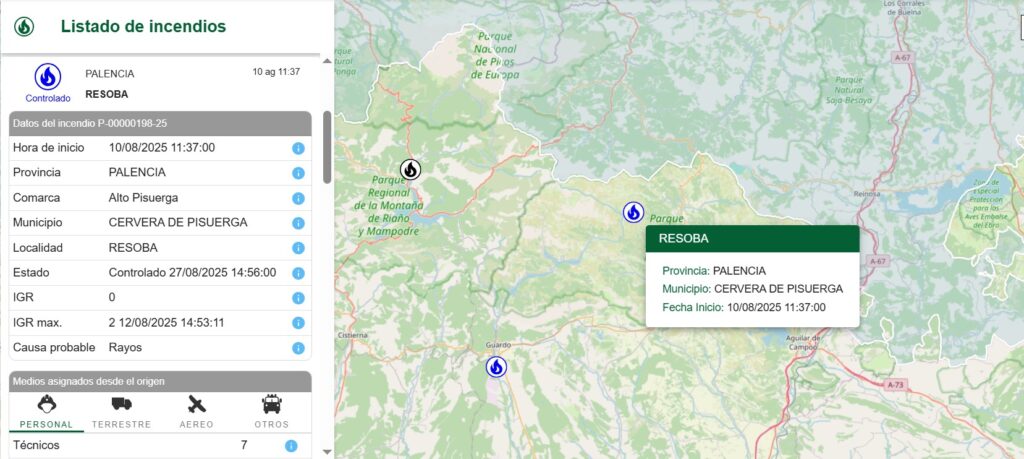Click info icon next to Causa probable

pos(298,348)
